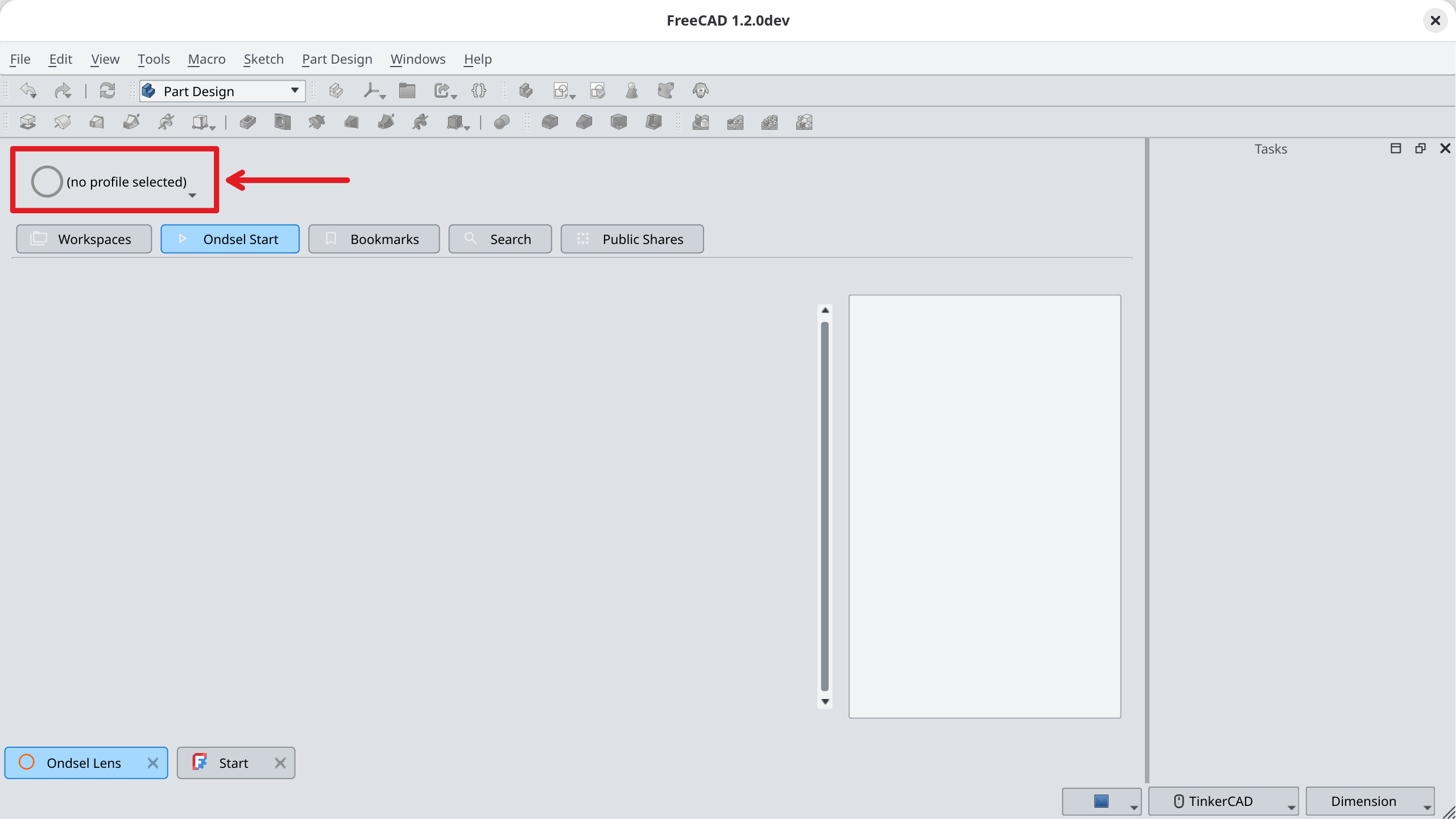
Task: Open the TinkerCAD navigation style dropdown
Action: coord(1223,801)
